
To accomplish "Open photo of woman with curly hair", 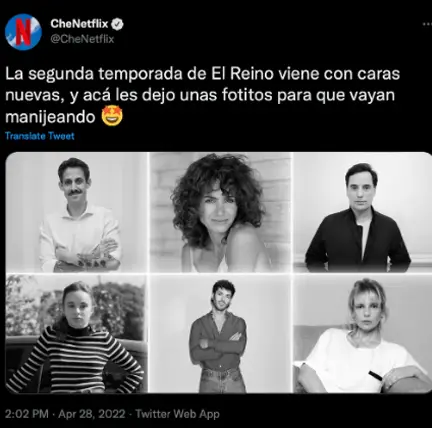I will point(221,212).
